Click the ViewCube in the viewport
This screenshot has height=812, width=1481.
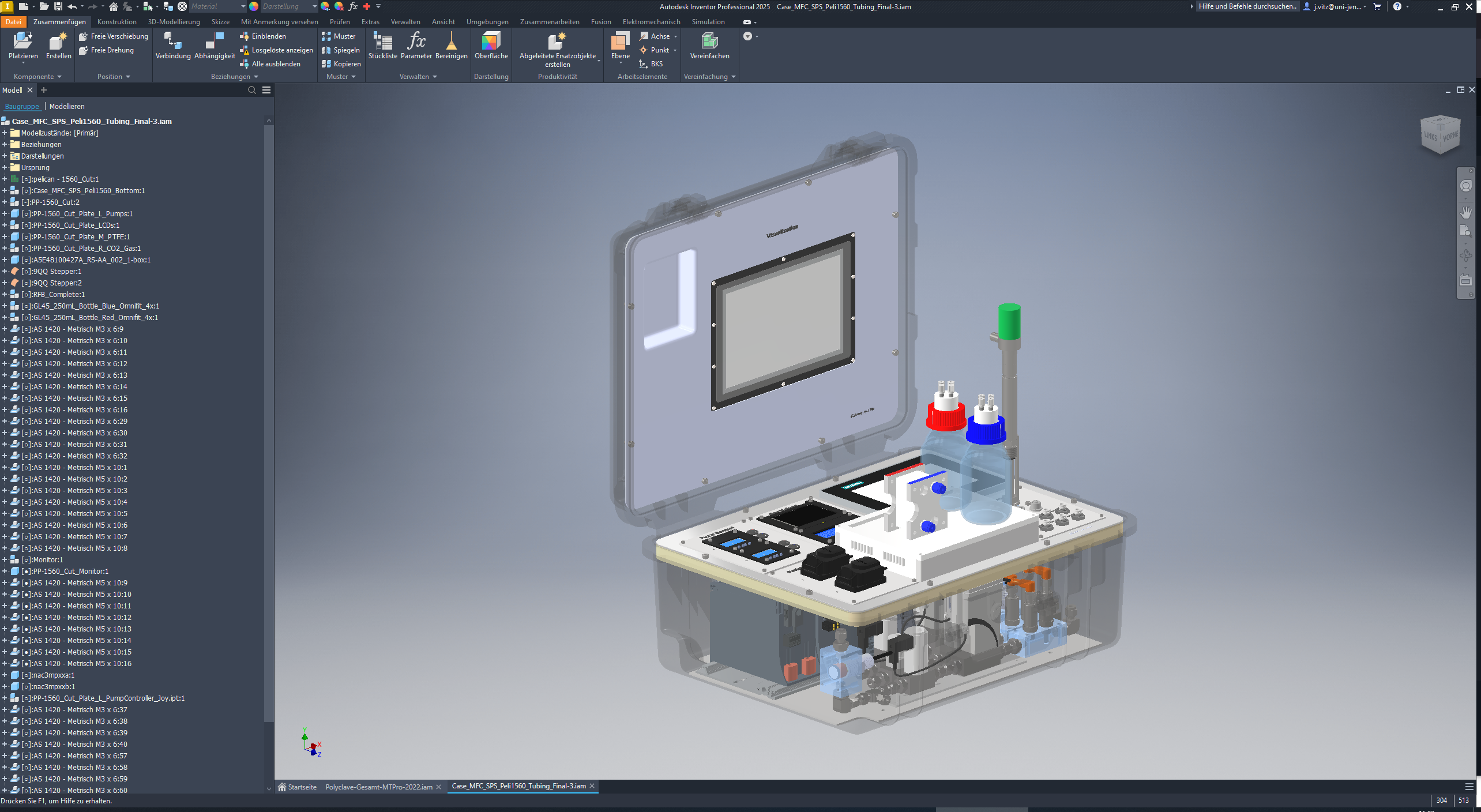click(1440, 135)
